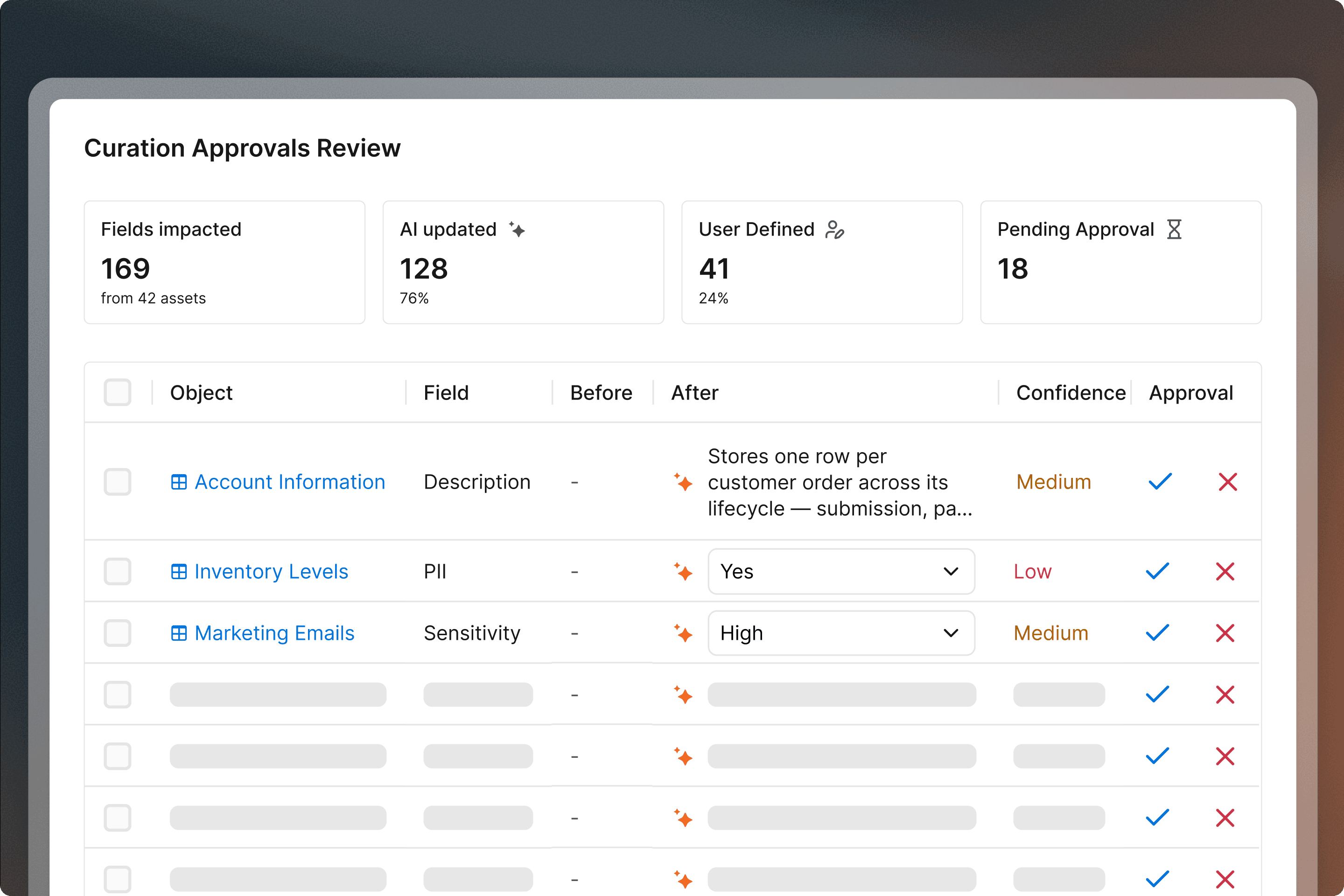
Task: Click the table icon next to Inventory Levels
Action: coord(179,571)
